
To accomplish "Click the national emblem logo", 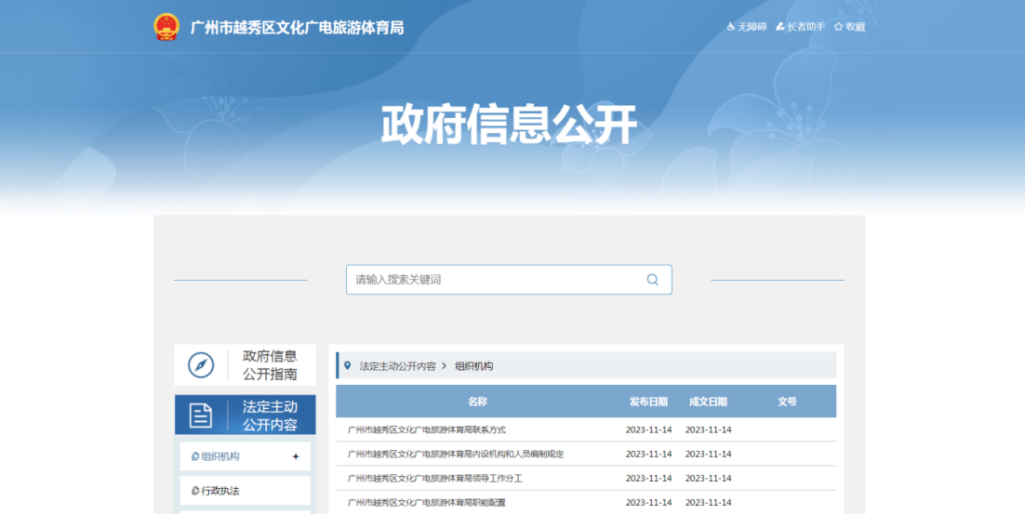I will 166,27.
